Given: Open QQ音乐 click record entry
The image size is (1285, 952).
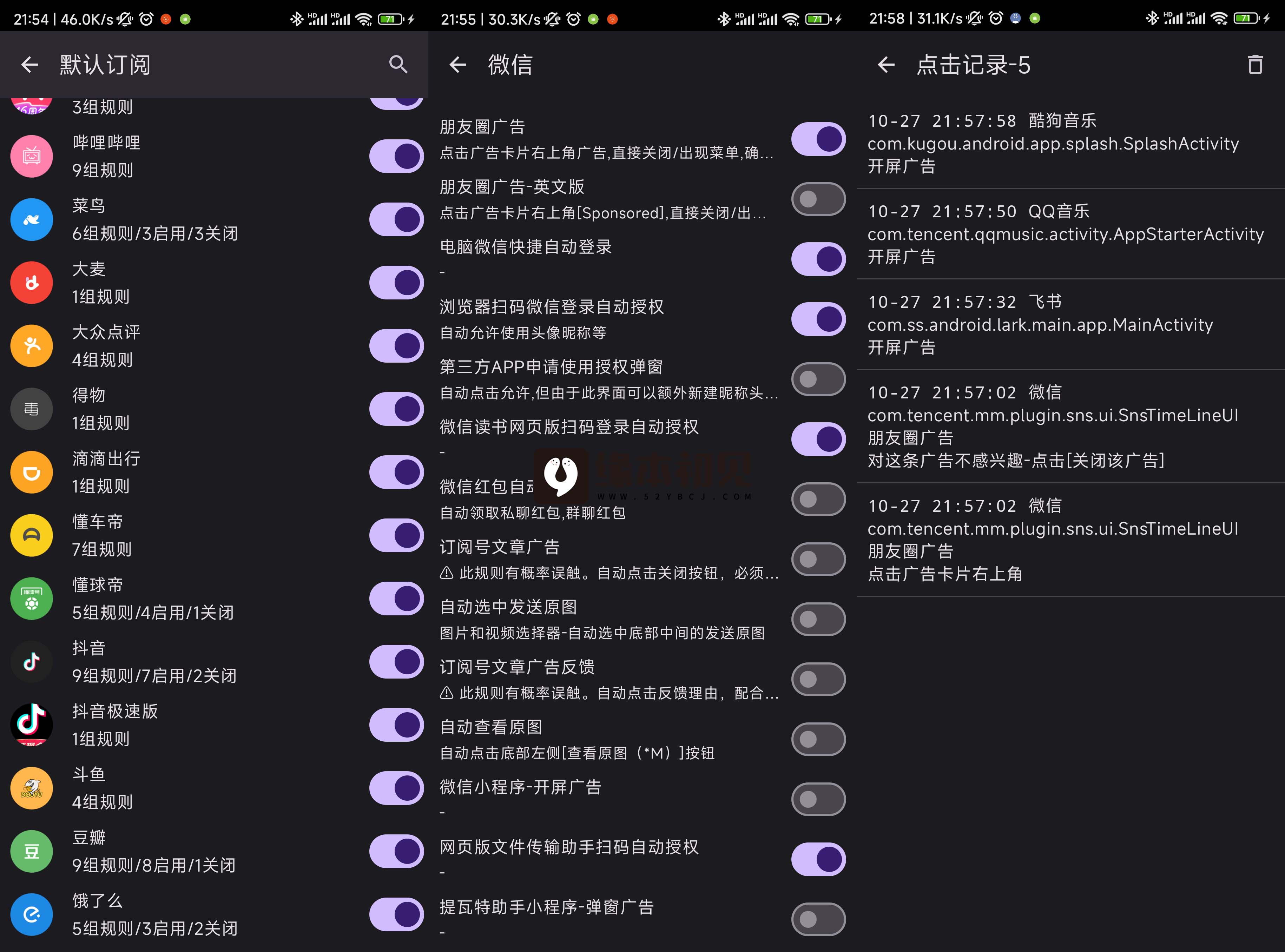Looking at the screenshot, I should coord(1070,234).
